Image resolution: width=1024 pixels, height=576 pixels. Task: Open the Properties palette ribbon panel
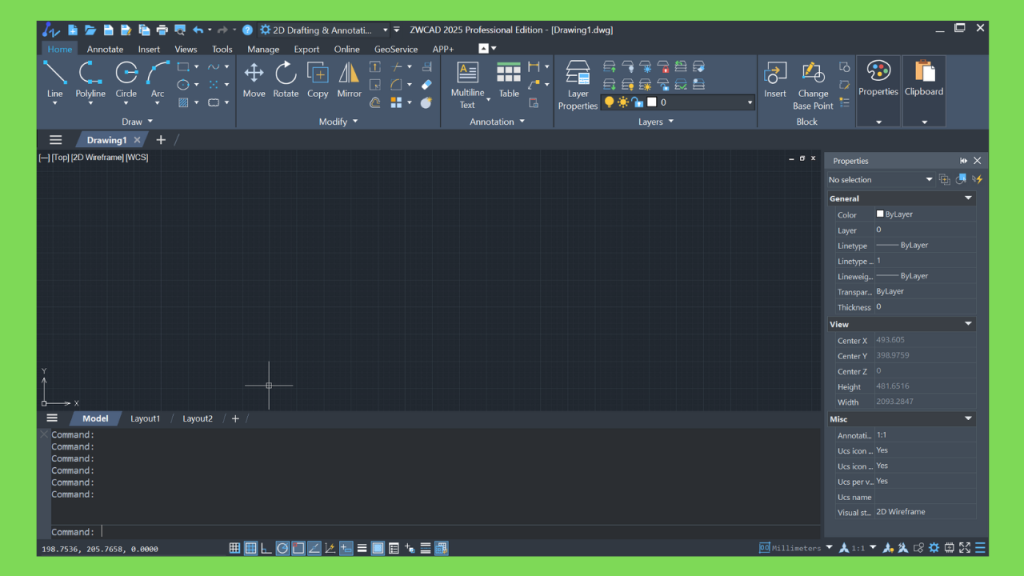click(x=878, y=90)
